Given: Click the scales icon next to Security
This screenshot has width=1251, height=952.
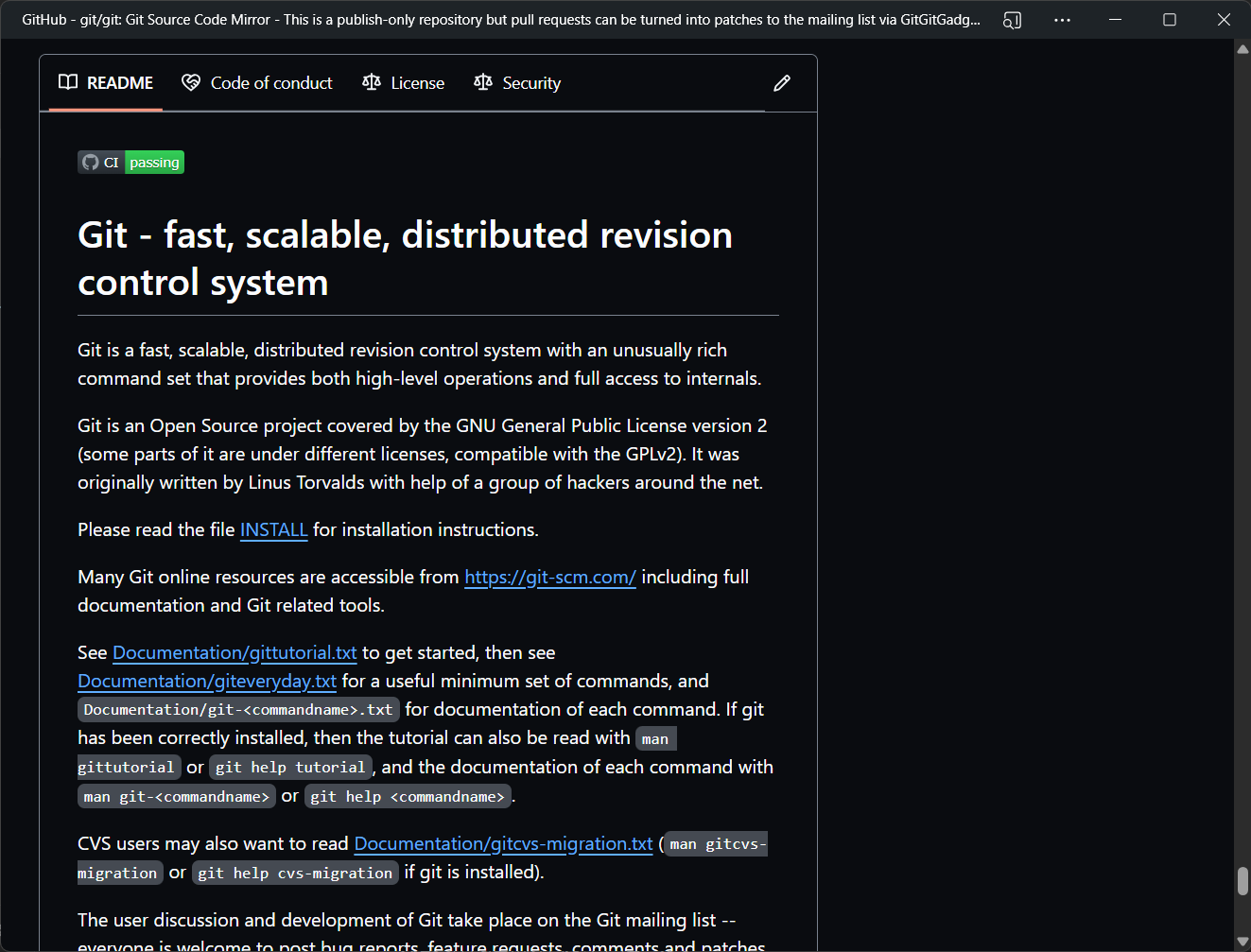Looking at the screenshot, I should coord(483,82).
